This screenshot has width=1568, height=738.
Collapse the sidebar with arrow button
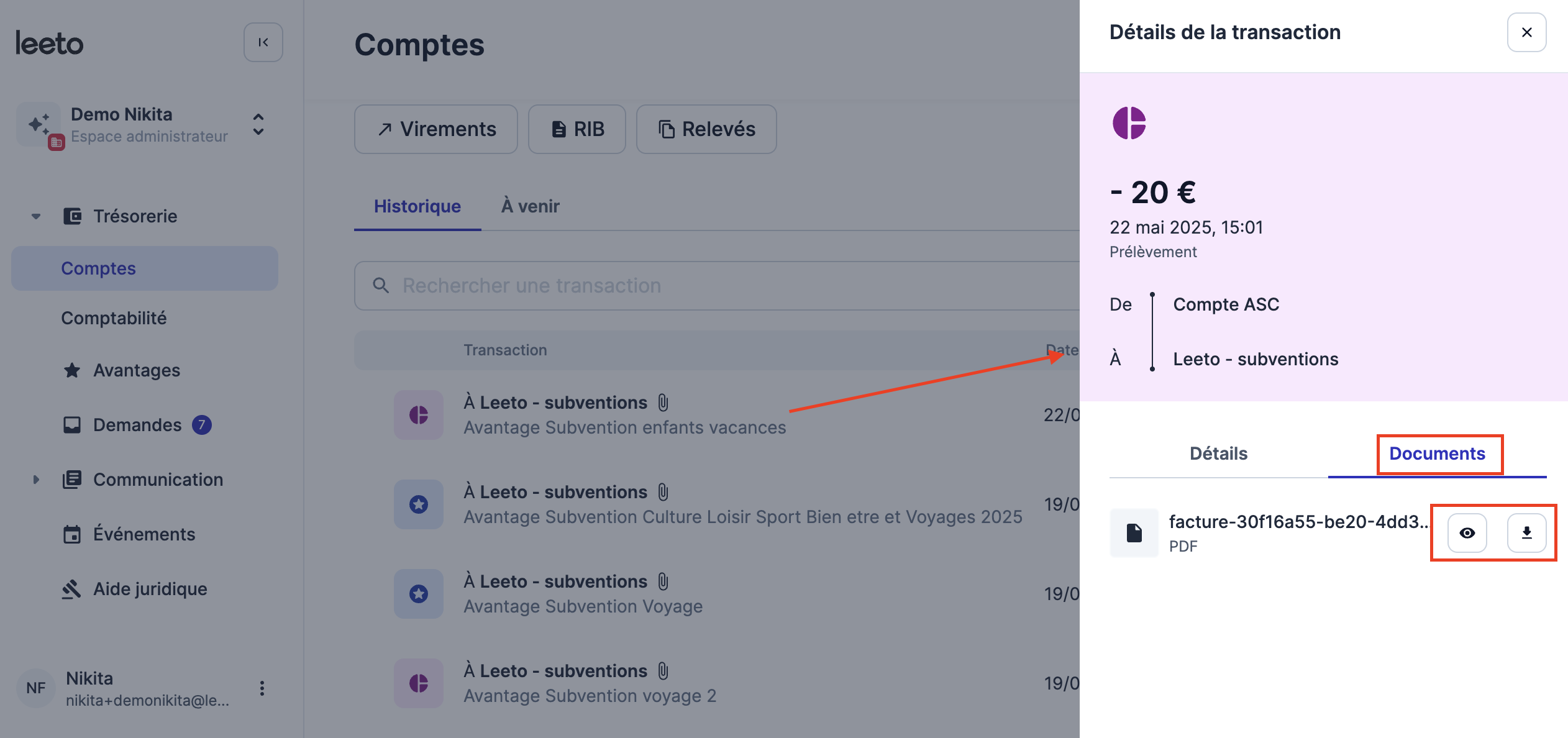pyautogui.click(x=263, y=42)
